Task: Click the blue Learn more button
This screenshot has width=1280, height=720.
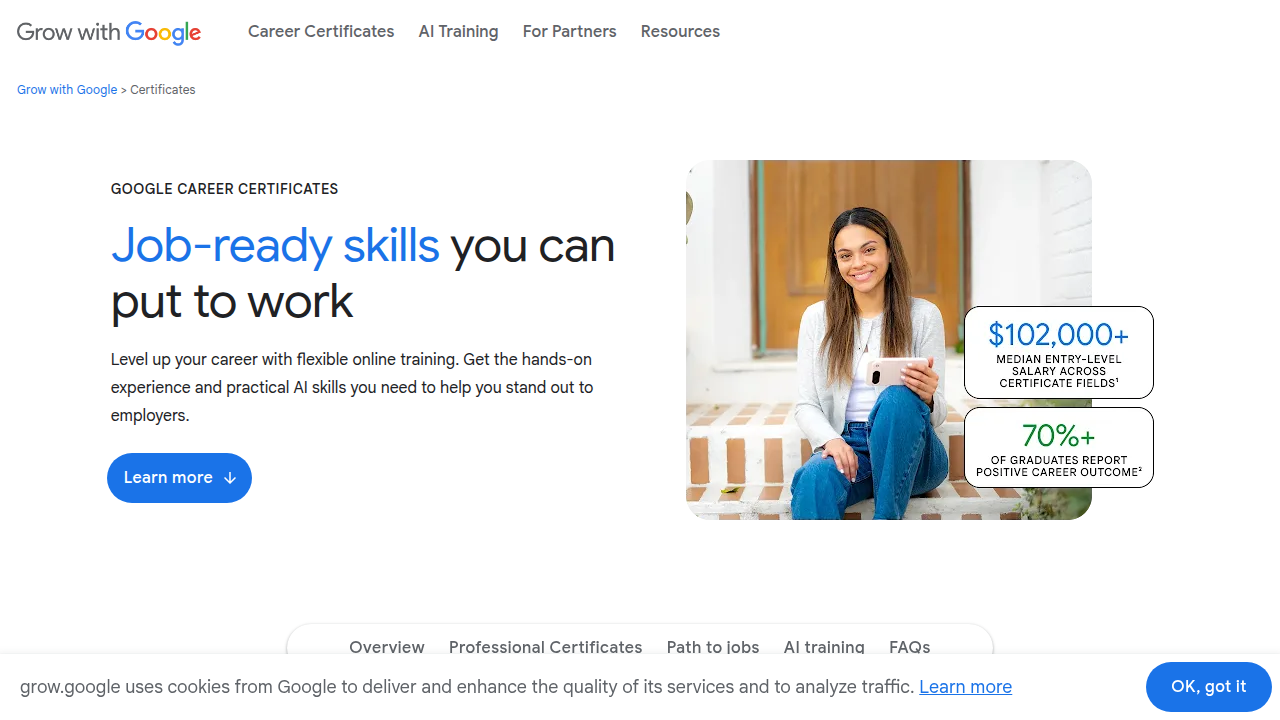Action: [x=179, y=478]
